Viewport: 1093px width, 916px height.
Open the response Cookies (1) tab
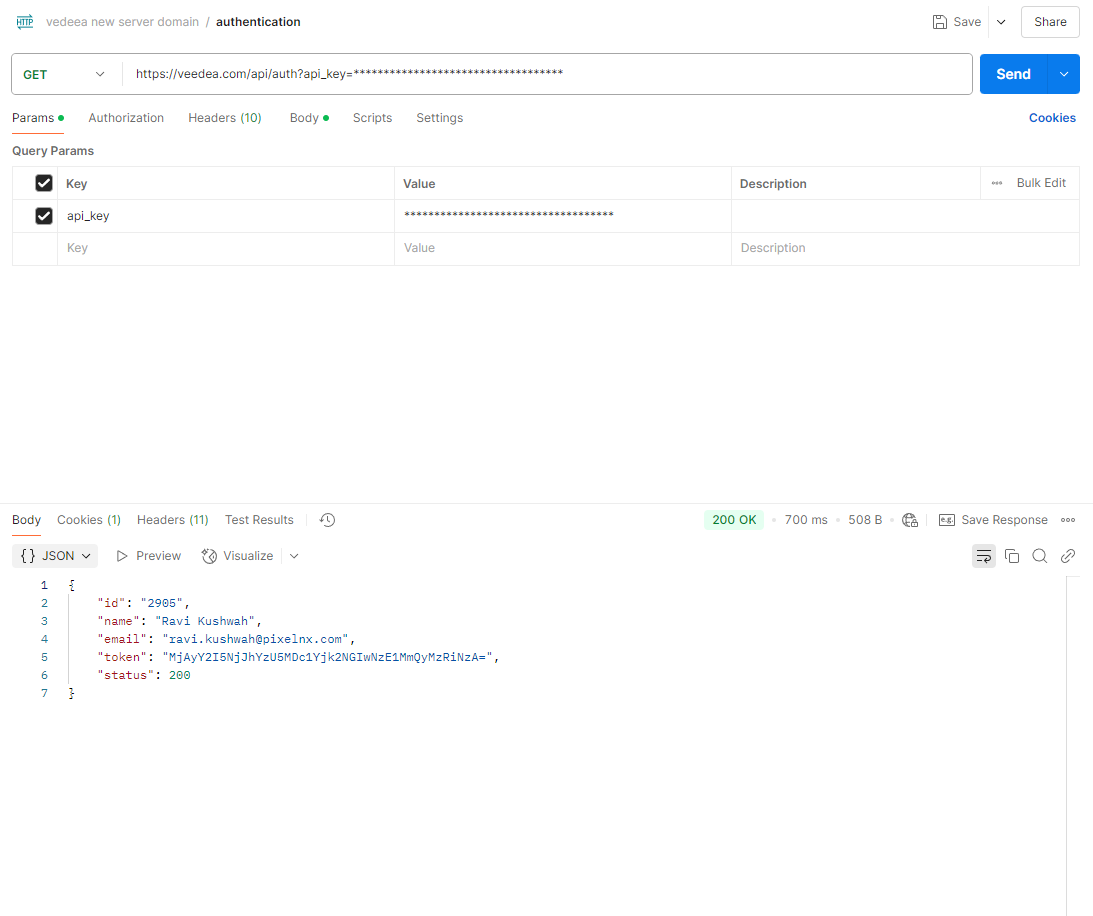[x=89, y=520]
